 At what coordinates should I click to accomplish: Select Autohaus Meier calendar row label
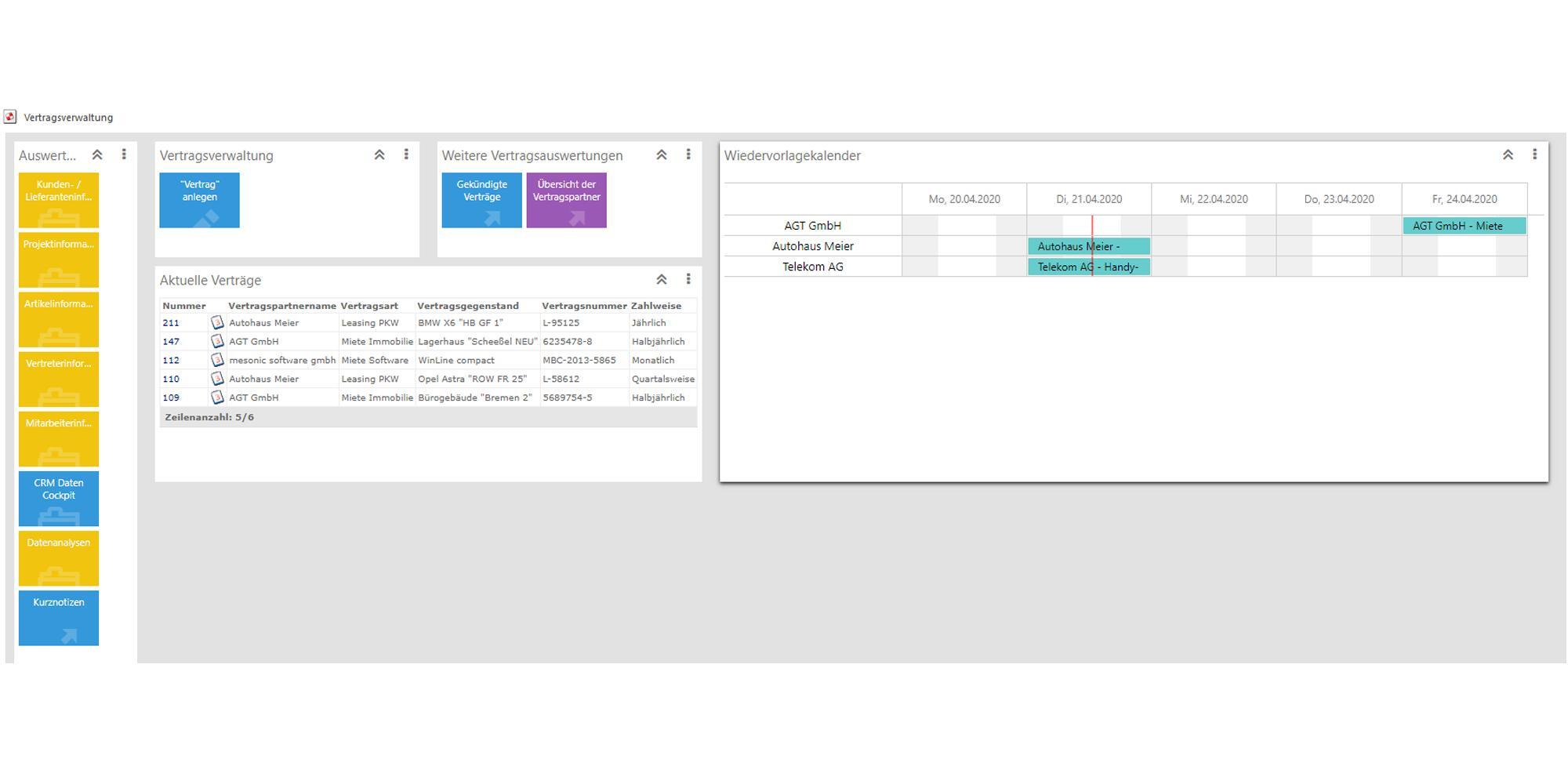[813, 246]
